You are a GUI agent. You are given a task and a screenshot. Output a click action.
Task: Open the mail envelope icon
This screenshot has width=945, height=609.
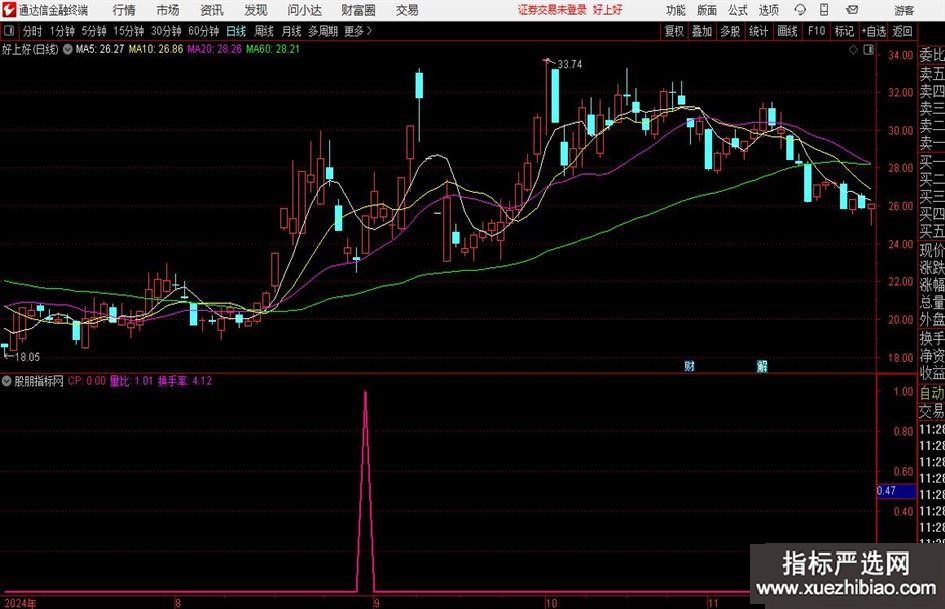852,10
